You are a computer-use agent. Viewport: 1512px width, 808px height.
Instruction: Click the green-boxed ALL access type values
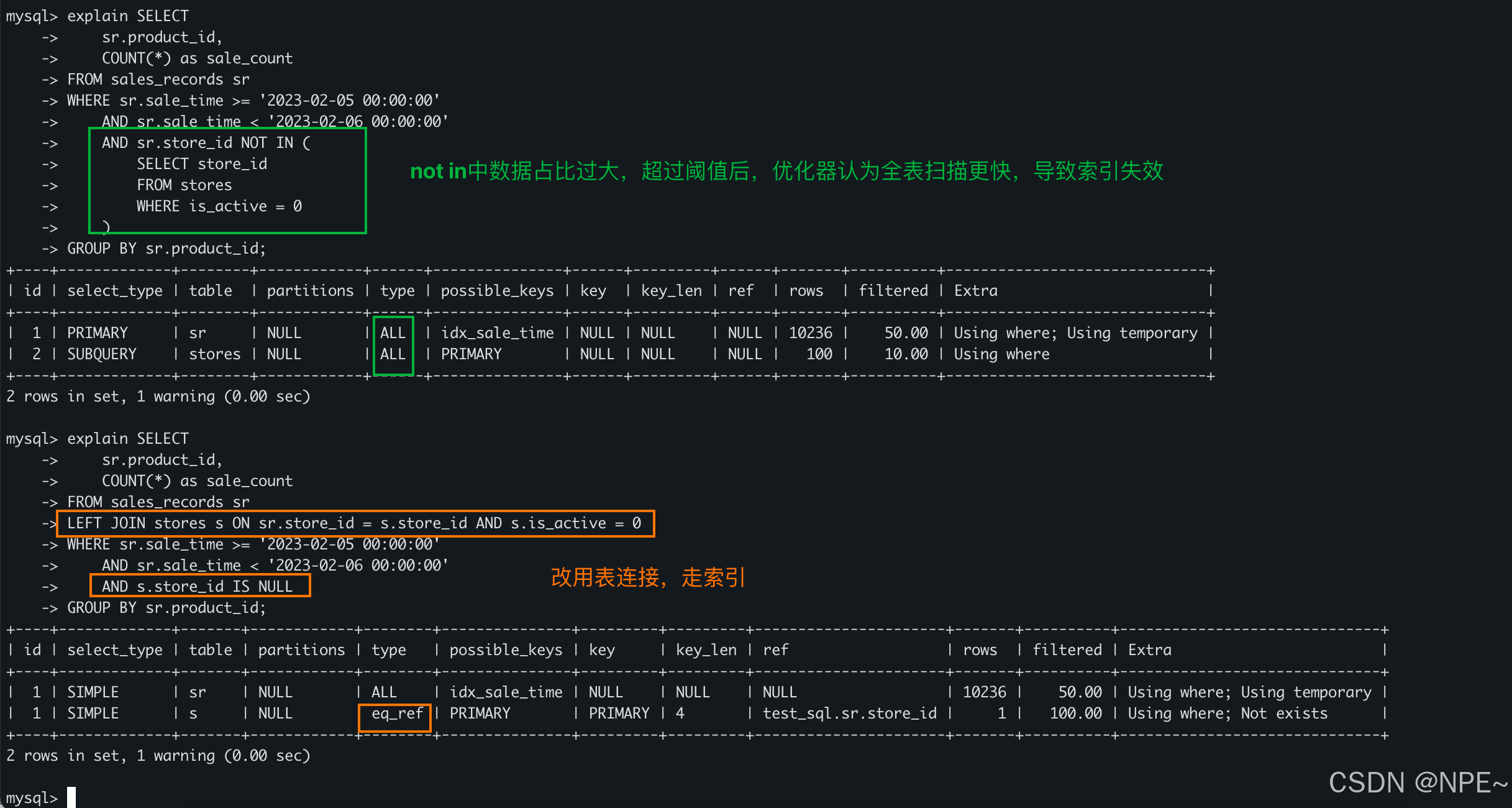tap(393, 343)
